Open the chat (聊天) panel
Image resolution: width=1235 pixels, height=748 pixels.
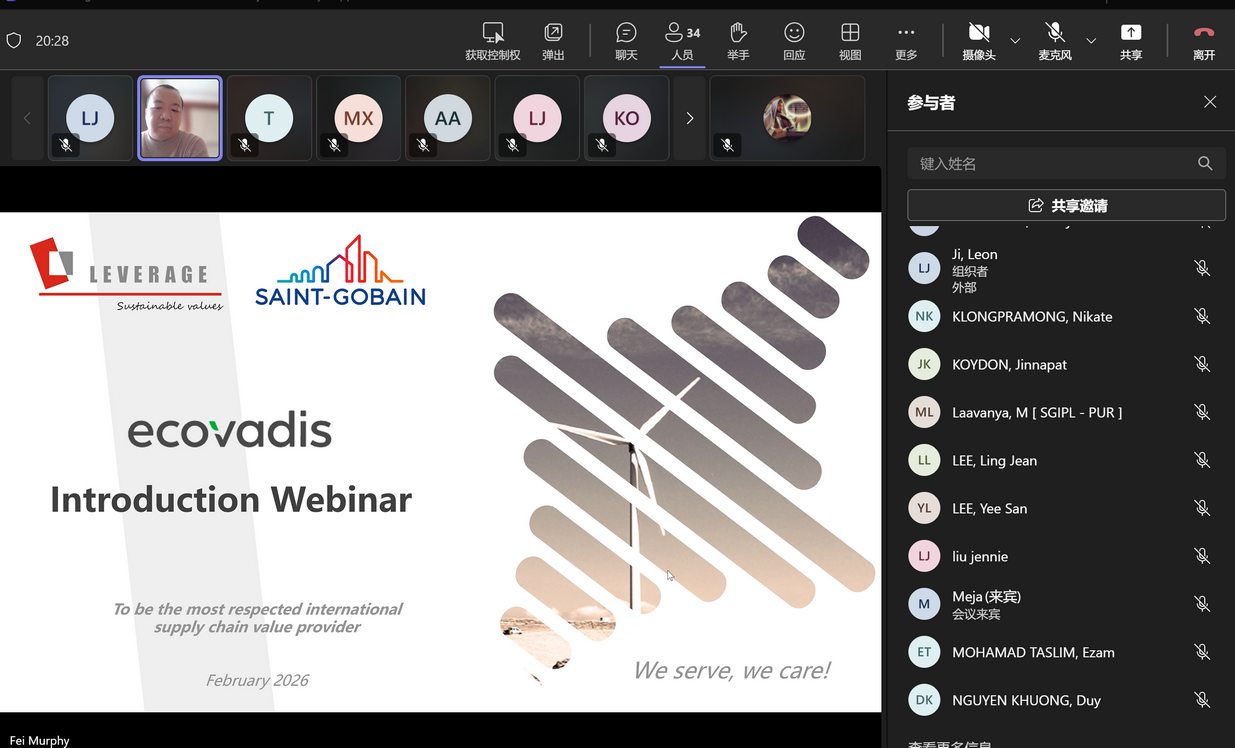[x=626, y=41]
